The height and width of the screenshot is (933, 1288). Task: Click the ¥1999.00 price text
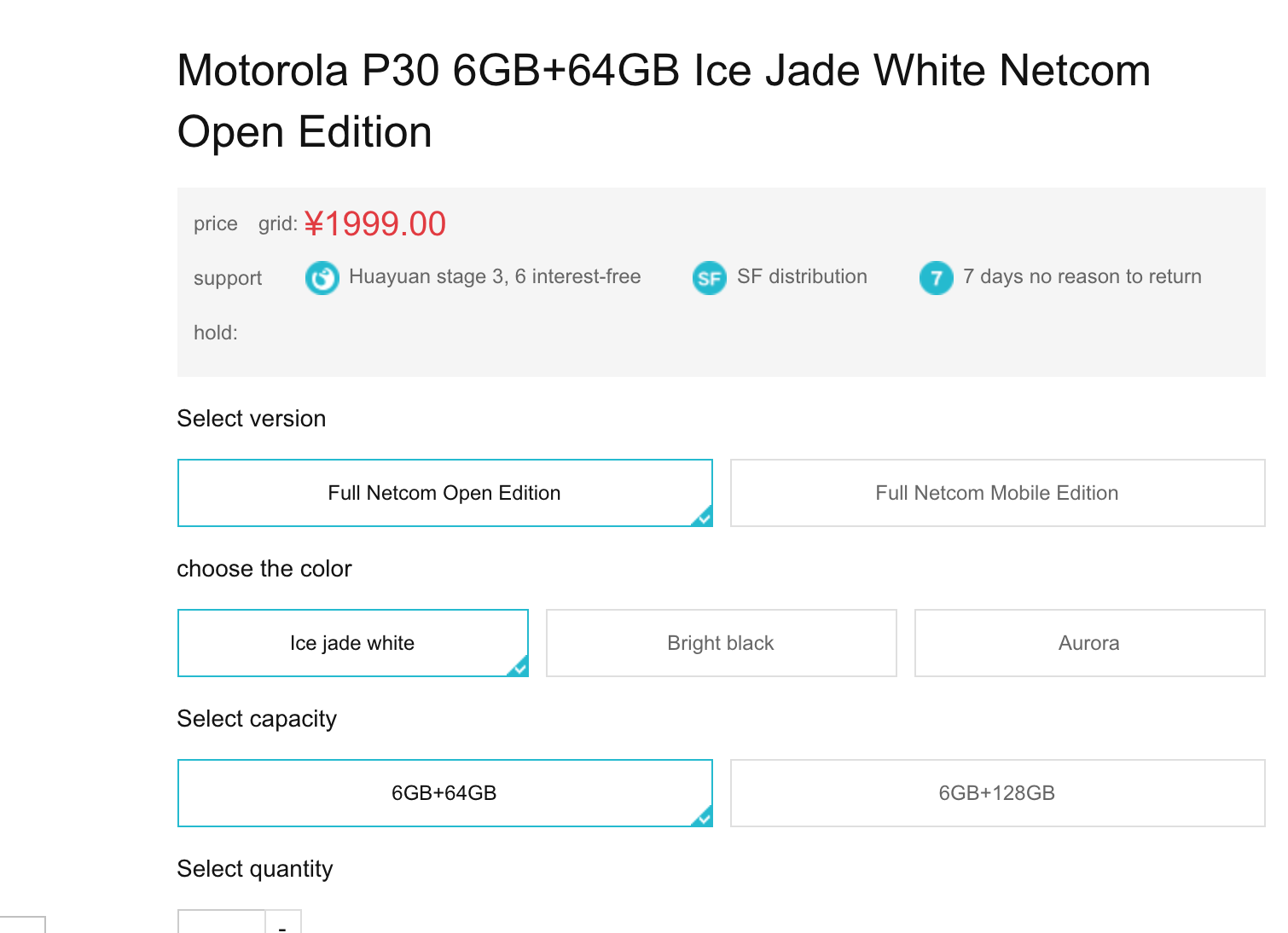tap(375, 224)
